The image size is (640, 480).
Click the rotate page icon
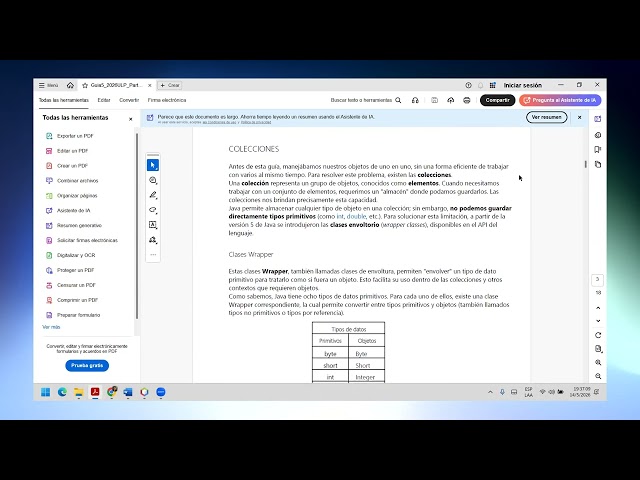pyautogui.click(x=598, y=335)
